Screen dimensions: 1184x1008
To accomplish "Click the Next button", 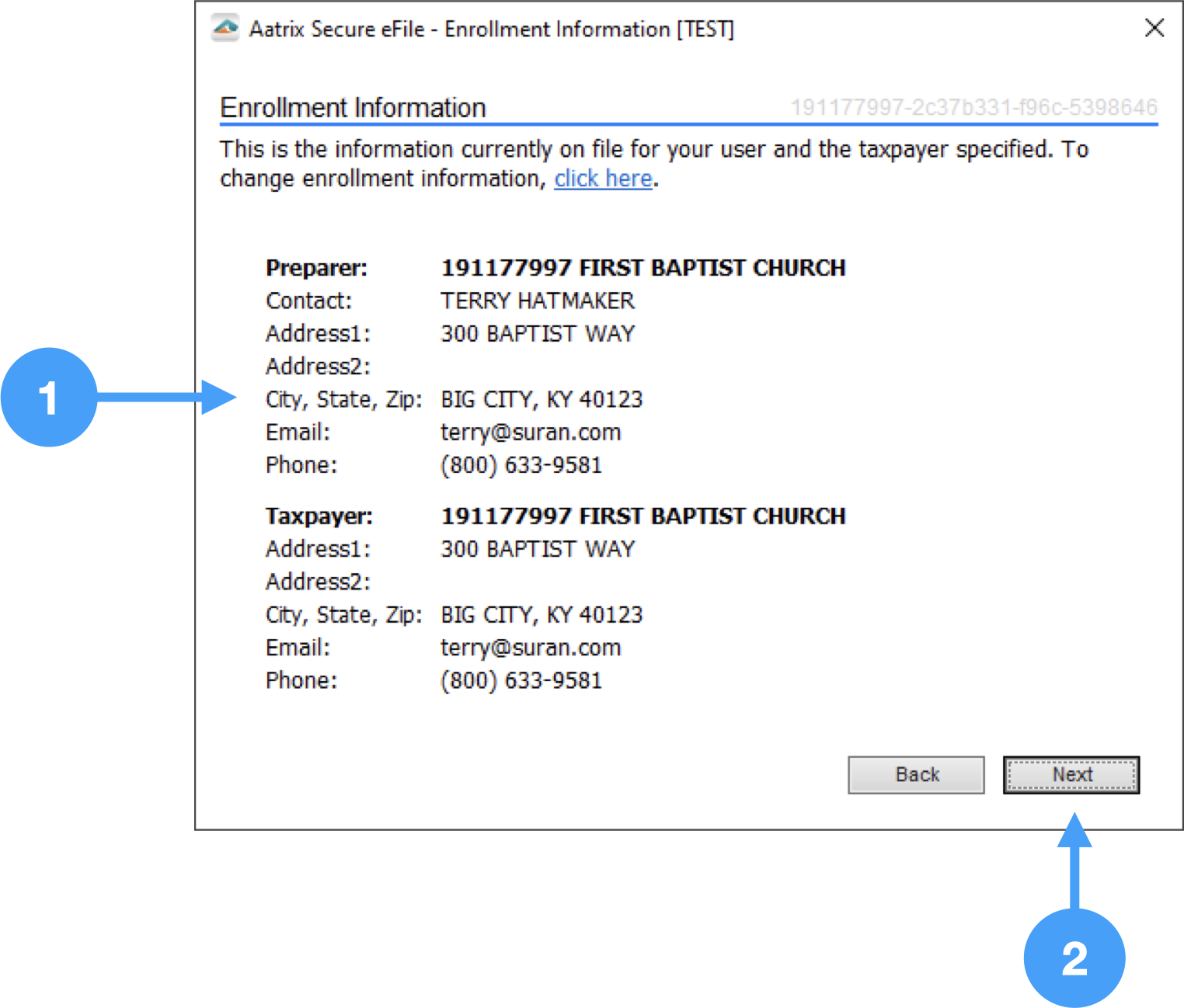I will tap(1071, 774).
